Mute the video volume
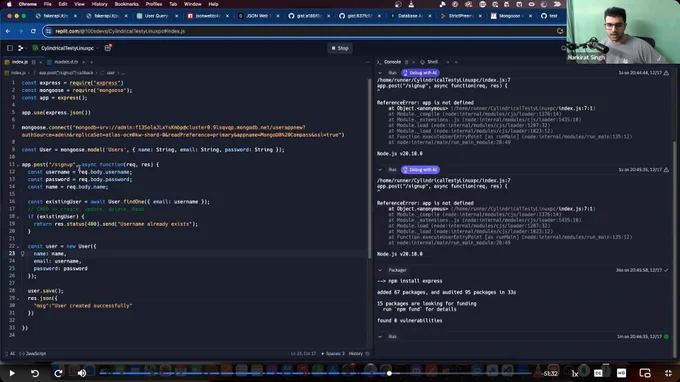The image size is (680, 382). click(x=82, y=373)
